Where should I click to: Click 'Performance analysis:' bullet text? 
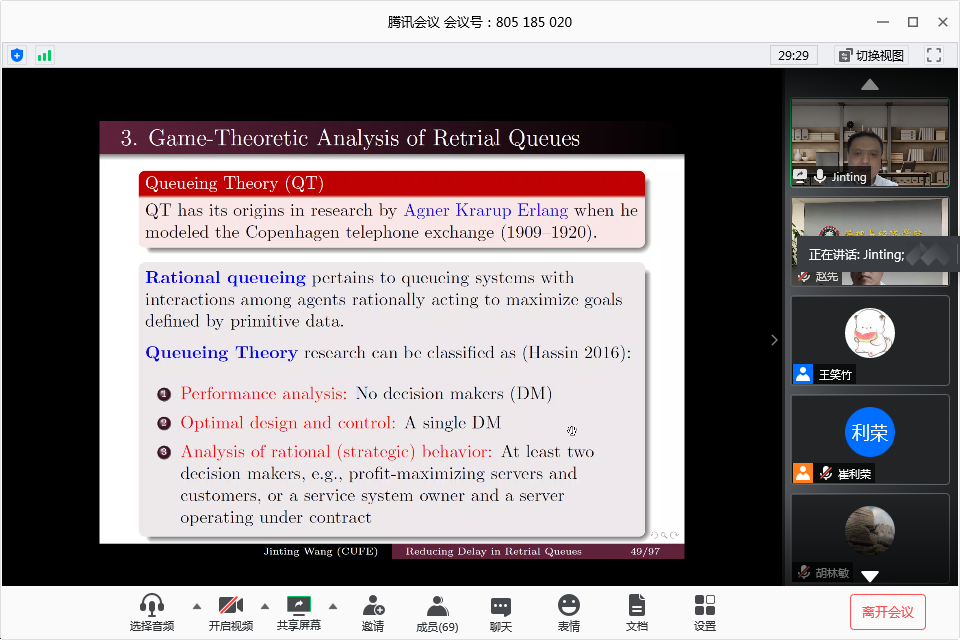[x=264, y=393]
